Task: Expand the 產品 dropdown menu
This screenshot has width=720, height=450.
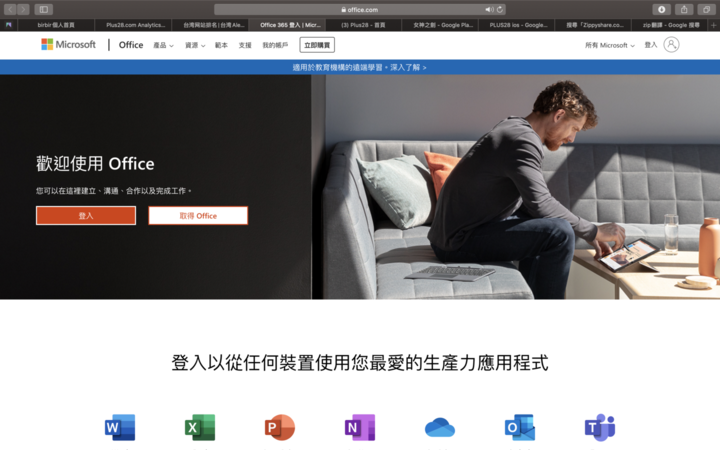Action: [x=163, y=45]
